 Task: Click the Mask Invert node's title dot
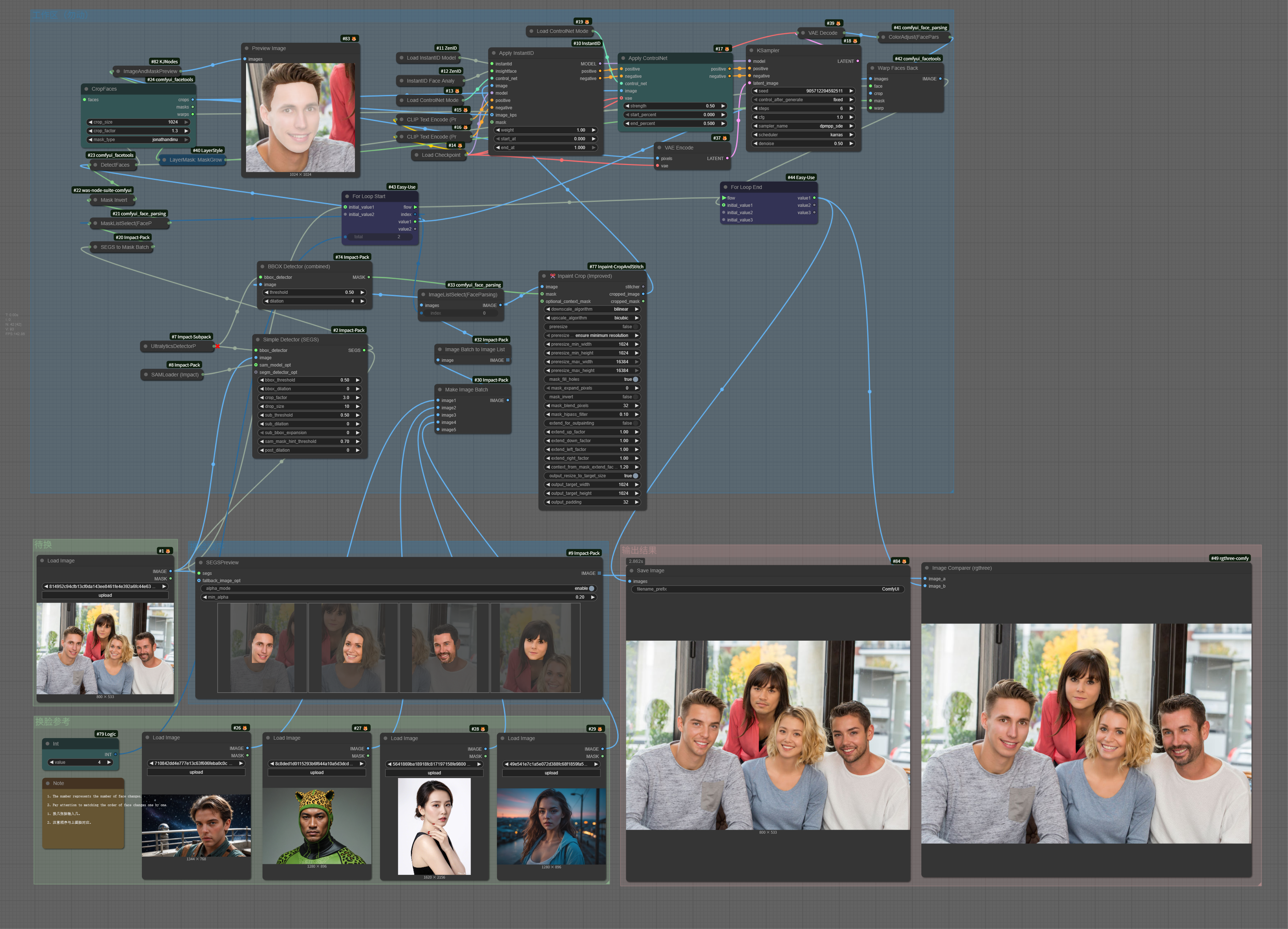point(95,200)
